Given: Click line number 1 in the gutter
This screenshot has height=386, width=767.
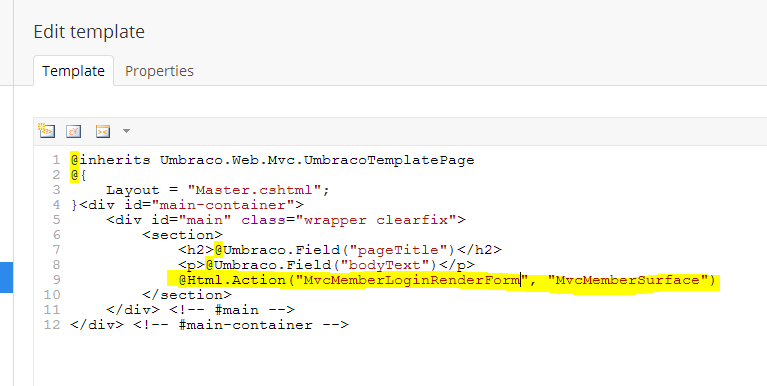Looking at the screenshot, I should [x=56, y=160].
